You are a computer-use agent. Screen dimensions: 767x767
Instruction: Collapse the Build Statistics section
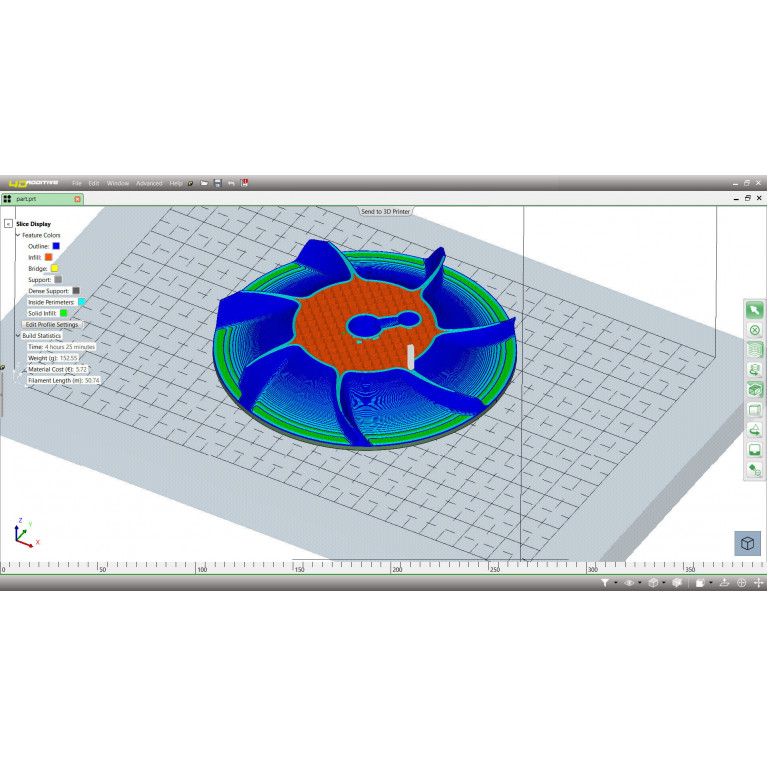[x=18, y=335]
